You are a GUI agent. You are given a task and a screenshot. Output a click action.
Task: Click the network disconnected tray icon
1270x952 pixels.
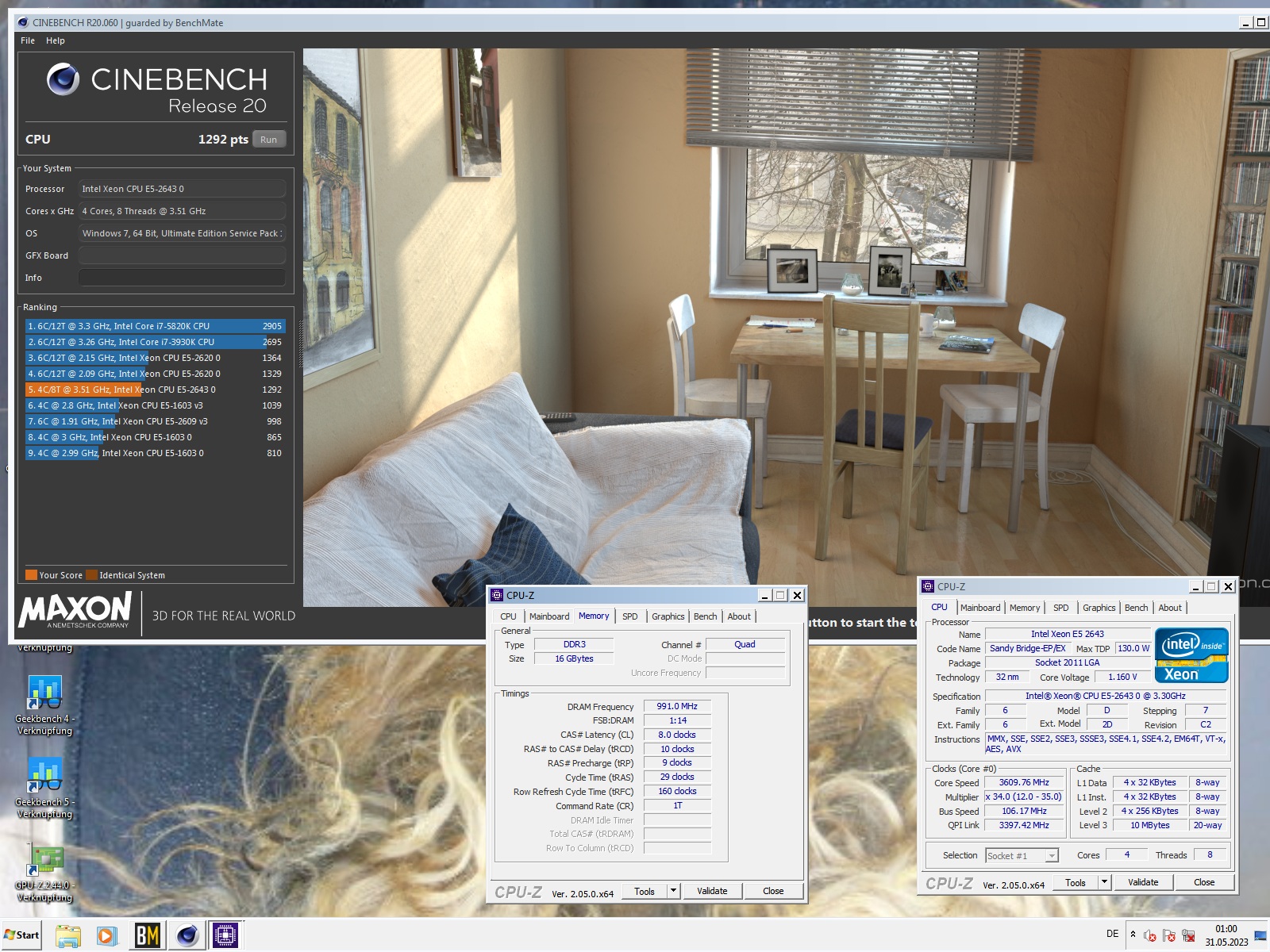pos(1188,935)
